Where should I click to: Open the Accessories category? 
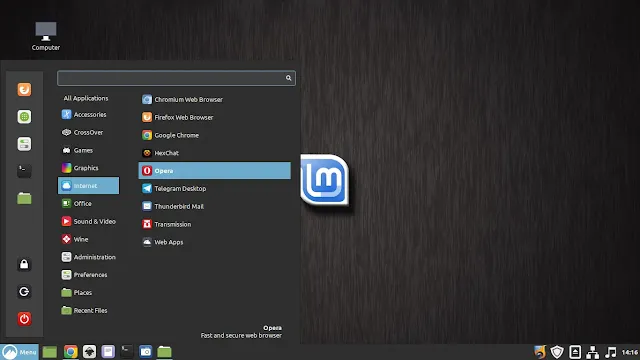(88, 115)
